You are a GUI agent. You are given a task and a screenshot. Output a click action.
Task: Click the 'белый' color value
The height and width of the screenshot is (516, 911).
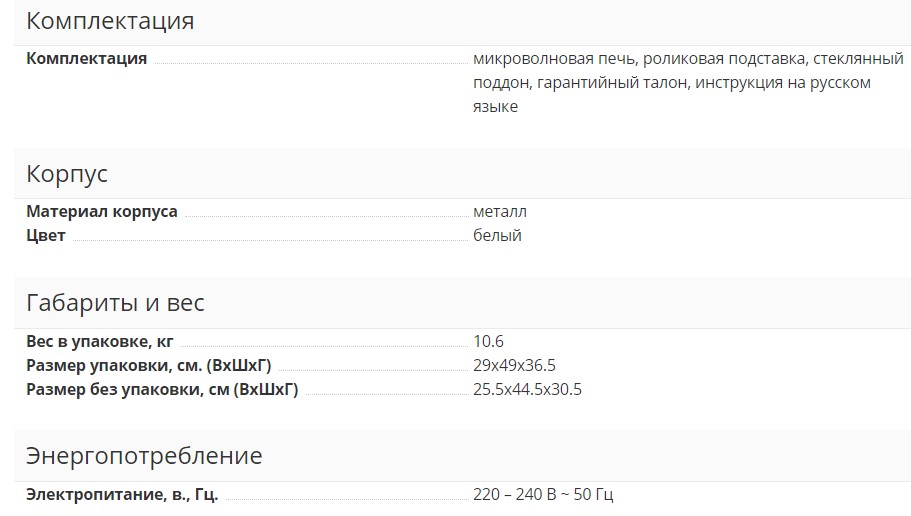[x=497, y=236]
